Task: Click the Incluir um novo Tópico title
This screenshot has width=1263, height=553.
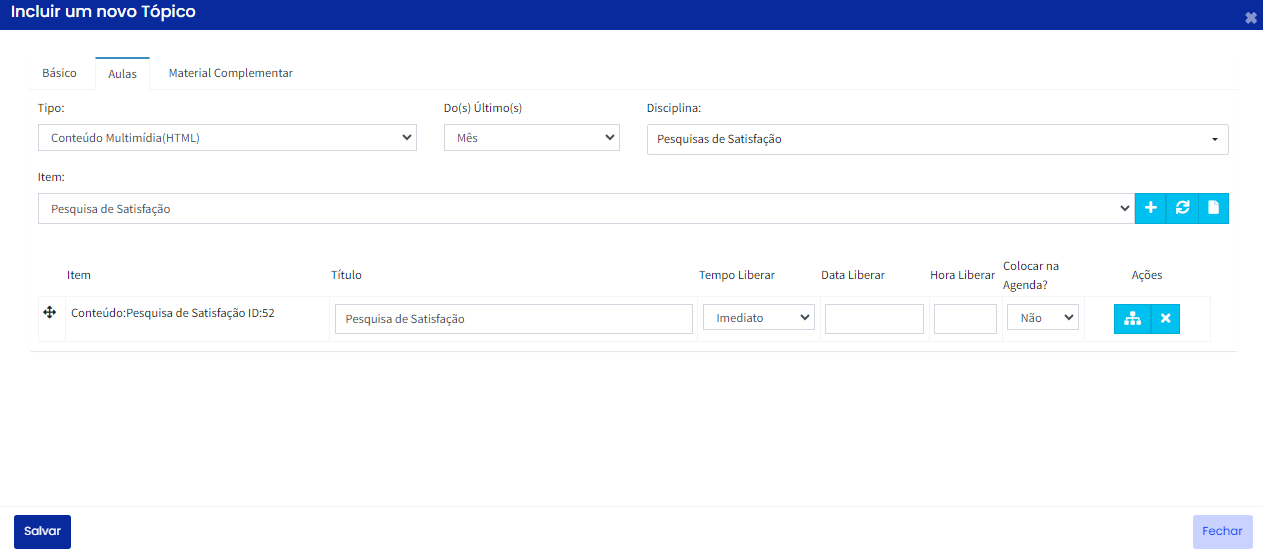Action: tap(103, 13)
